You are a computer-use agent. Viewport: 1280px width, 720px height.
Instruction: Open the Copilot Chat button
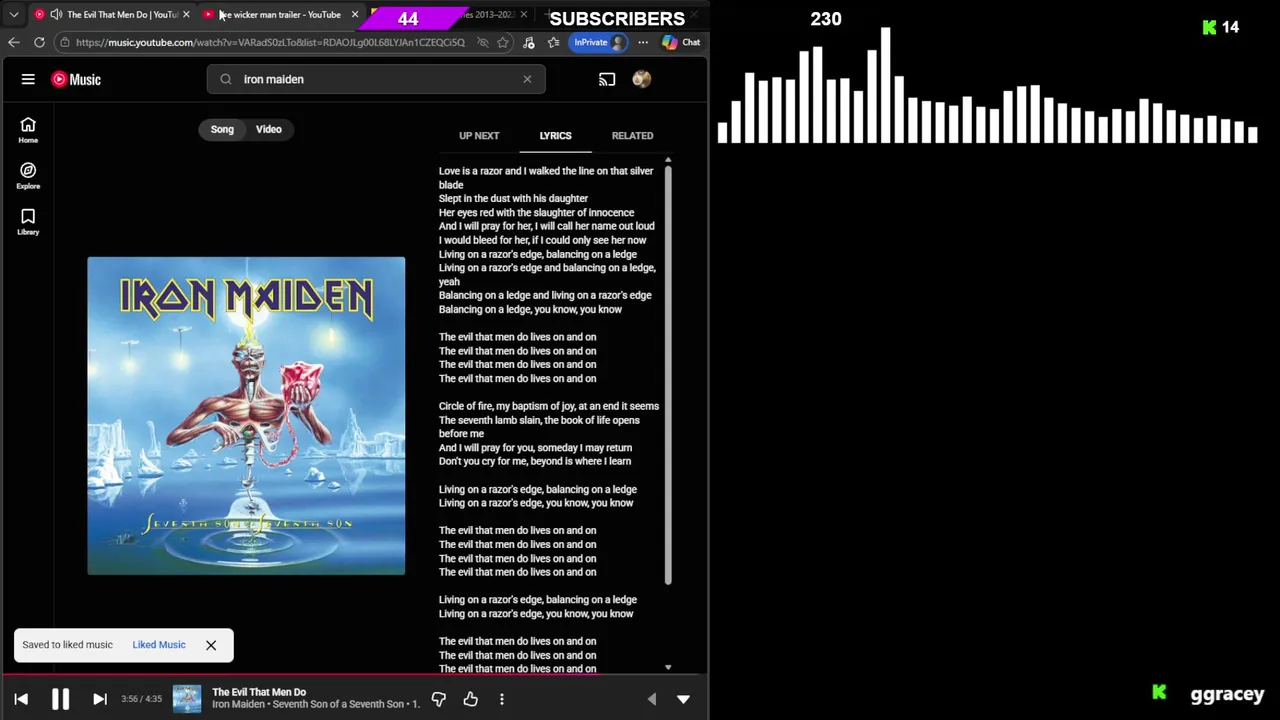coord(681,42)
